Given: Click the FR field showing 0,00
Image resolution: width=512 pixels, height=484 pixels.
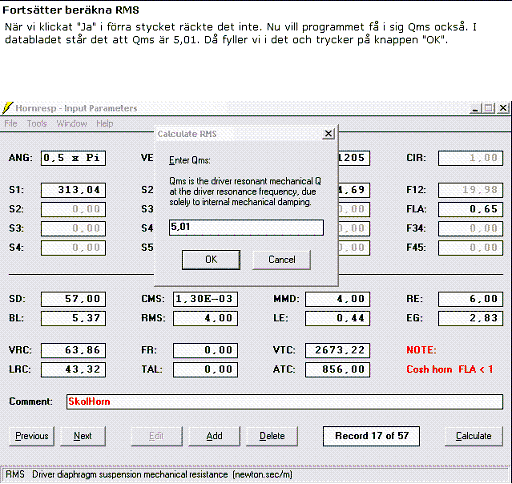Looking at the screenshot, I should click(205, 350).
